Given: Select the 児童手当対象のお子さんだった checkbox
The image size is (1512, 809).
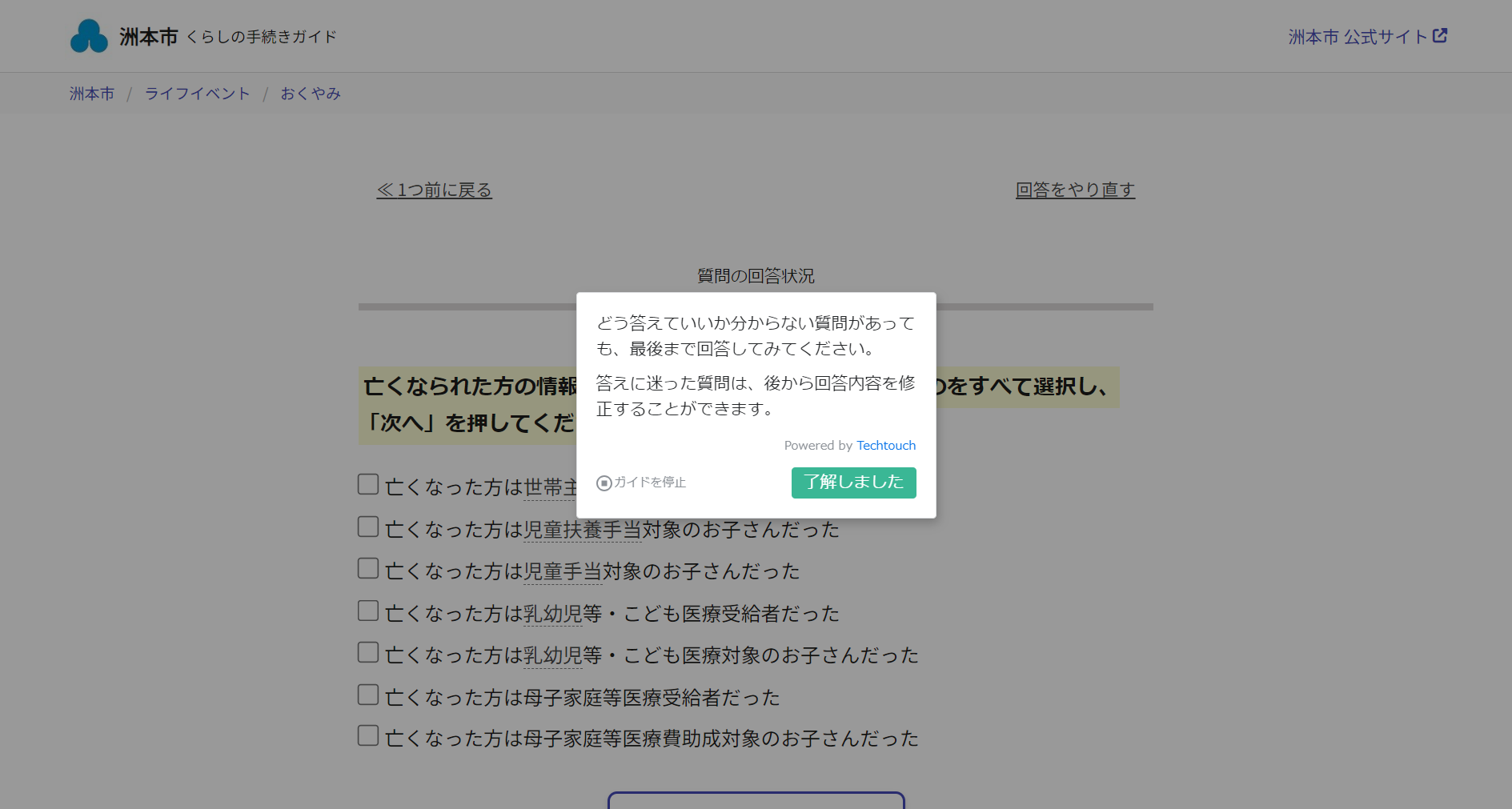Looking at the screenshot, I should [x=367, y=568].
